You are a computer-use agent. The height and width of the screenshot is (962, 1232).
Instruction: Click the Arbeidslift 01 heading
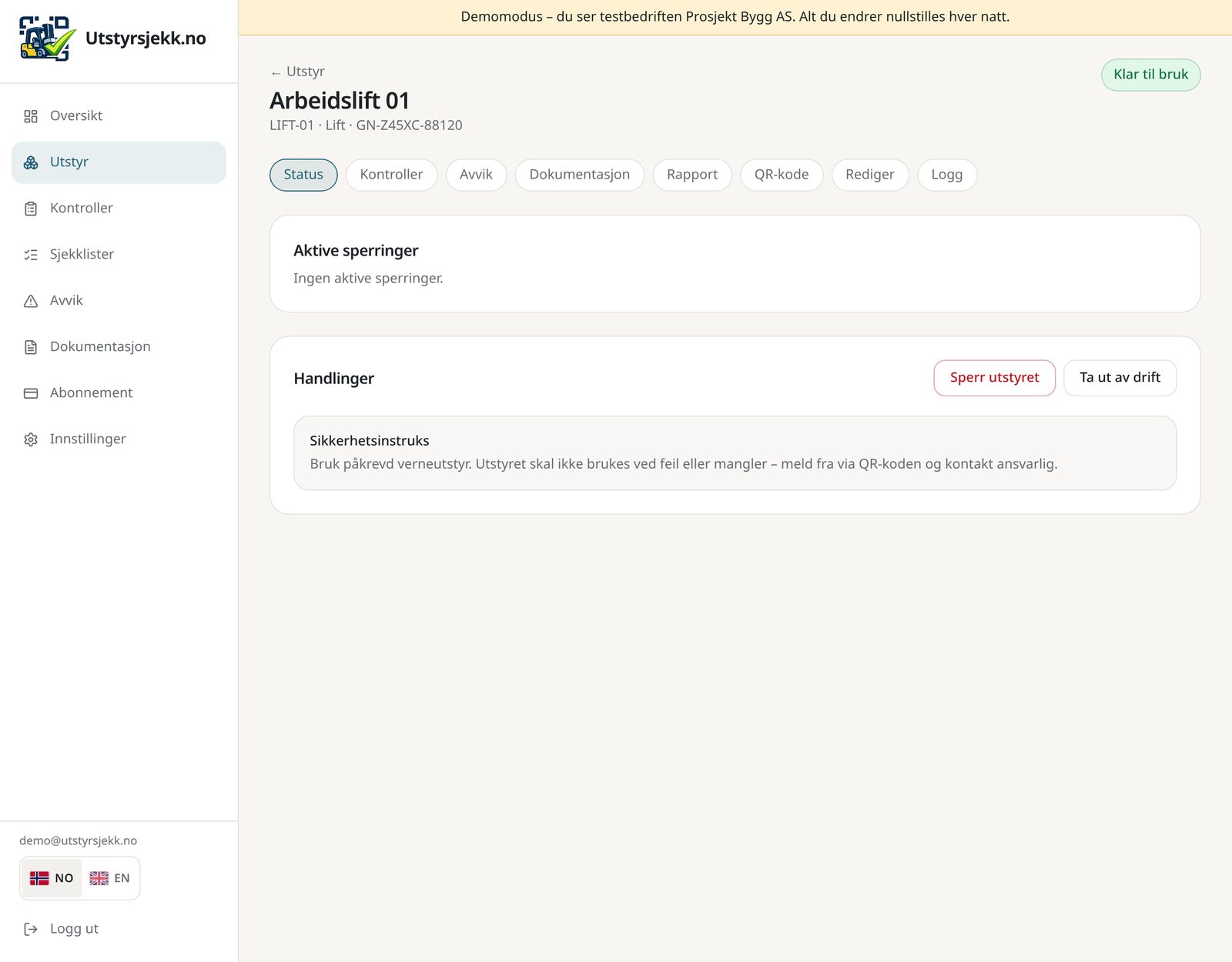pyautogui.click(x=340, y=101)
